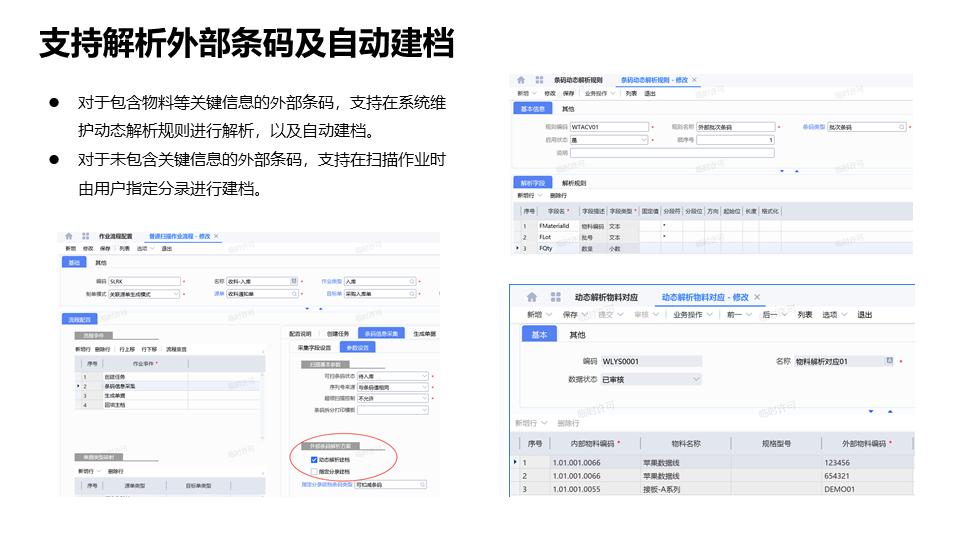Uncheck the 动态解析建档 checkbox
960x540 pixels.
[314, 459]
